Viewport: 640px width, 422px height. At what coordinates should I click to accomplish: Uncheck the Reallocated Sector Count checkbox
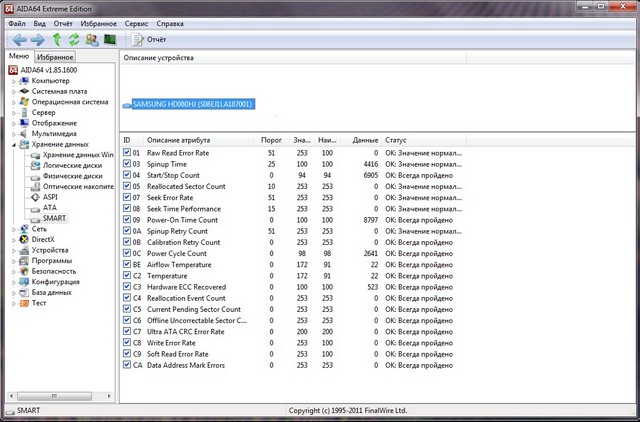(127, 186)
